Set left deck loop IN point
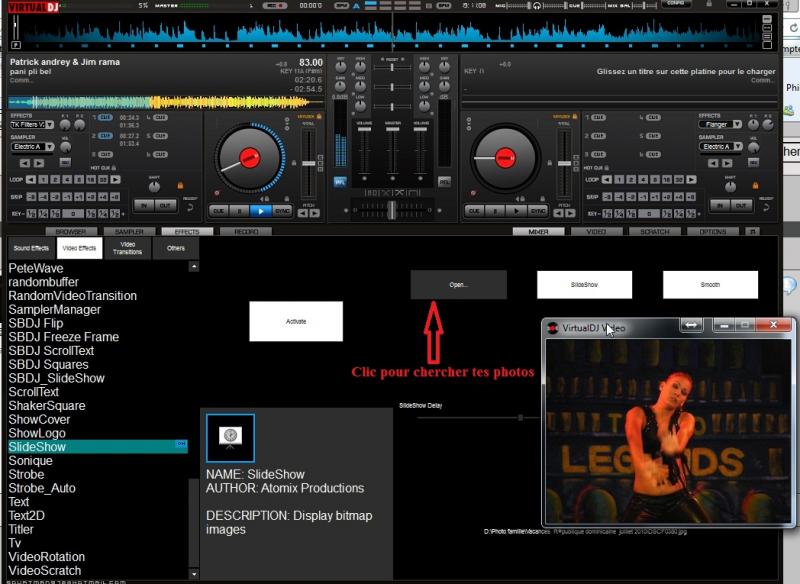 (x=144, y=205)
